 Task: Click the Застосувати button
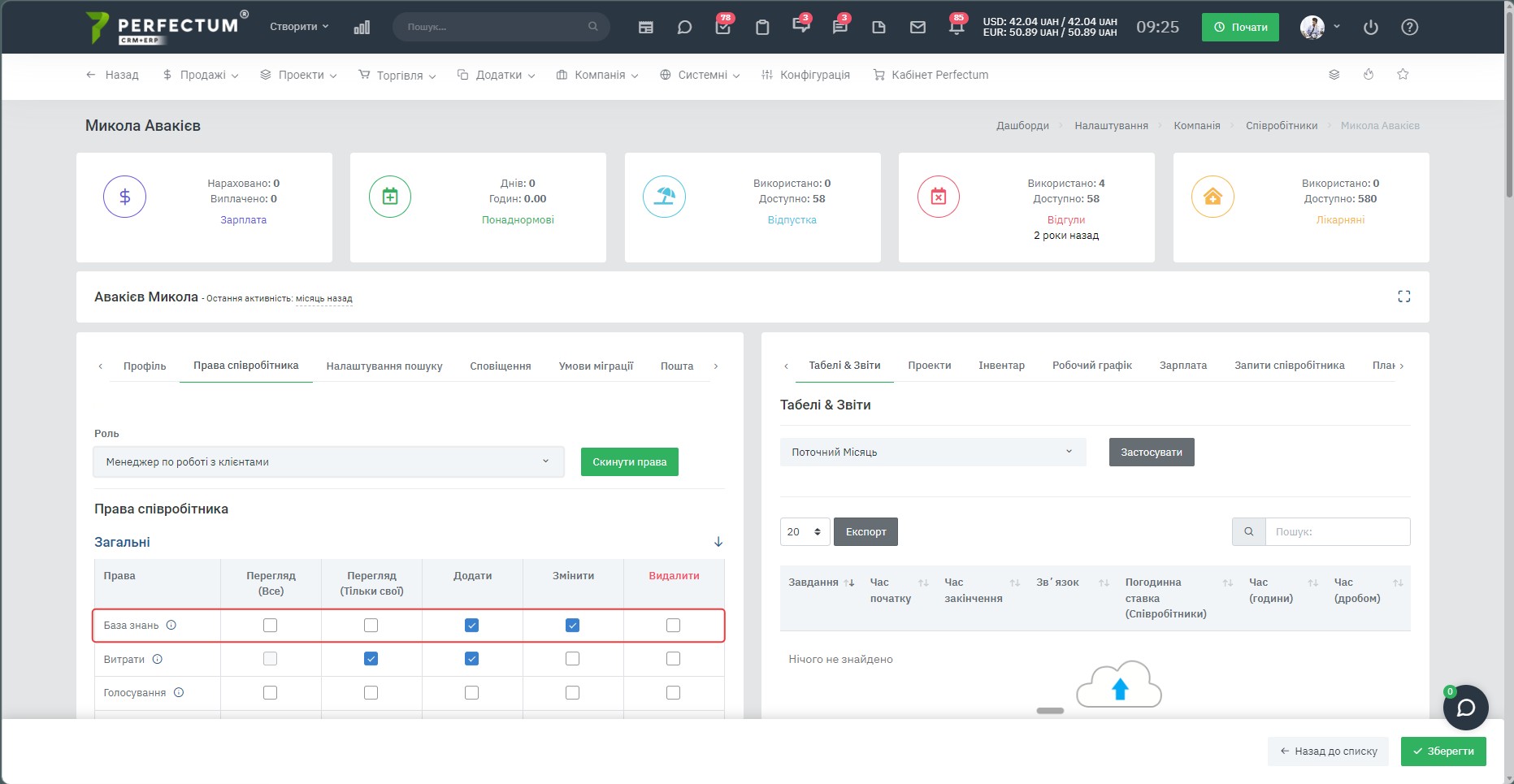click(1152, 452)
